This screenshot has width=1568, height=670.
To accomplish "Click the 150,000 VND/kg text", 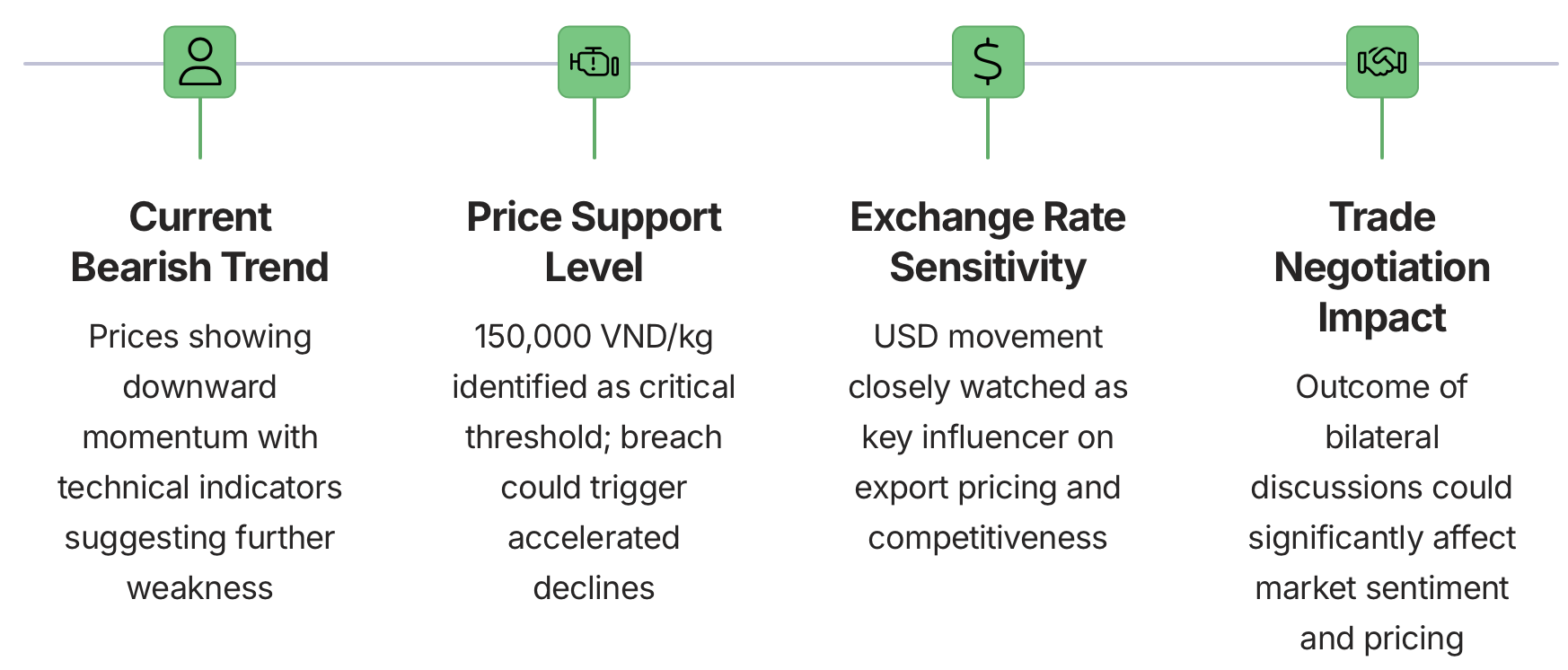I will [x=594, y=337].
